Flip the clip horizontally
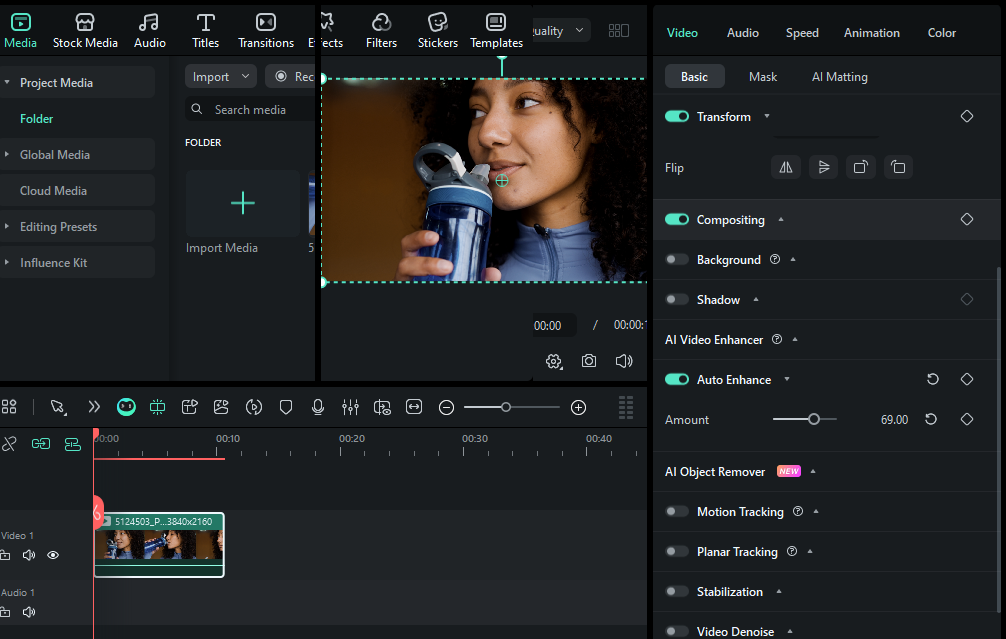This screenshot has width=1006, height=639. pos(786,167)
